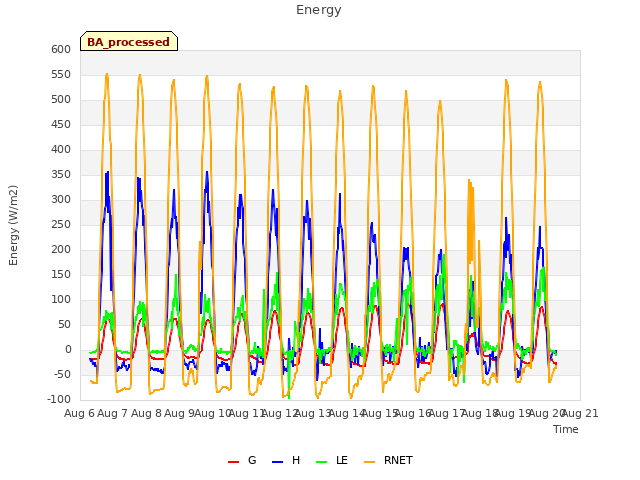640x480 pixels.
Task: Click the 100 y-axis tick label
Action: [61, 300]
